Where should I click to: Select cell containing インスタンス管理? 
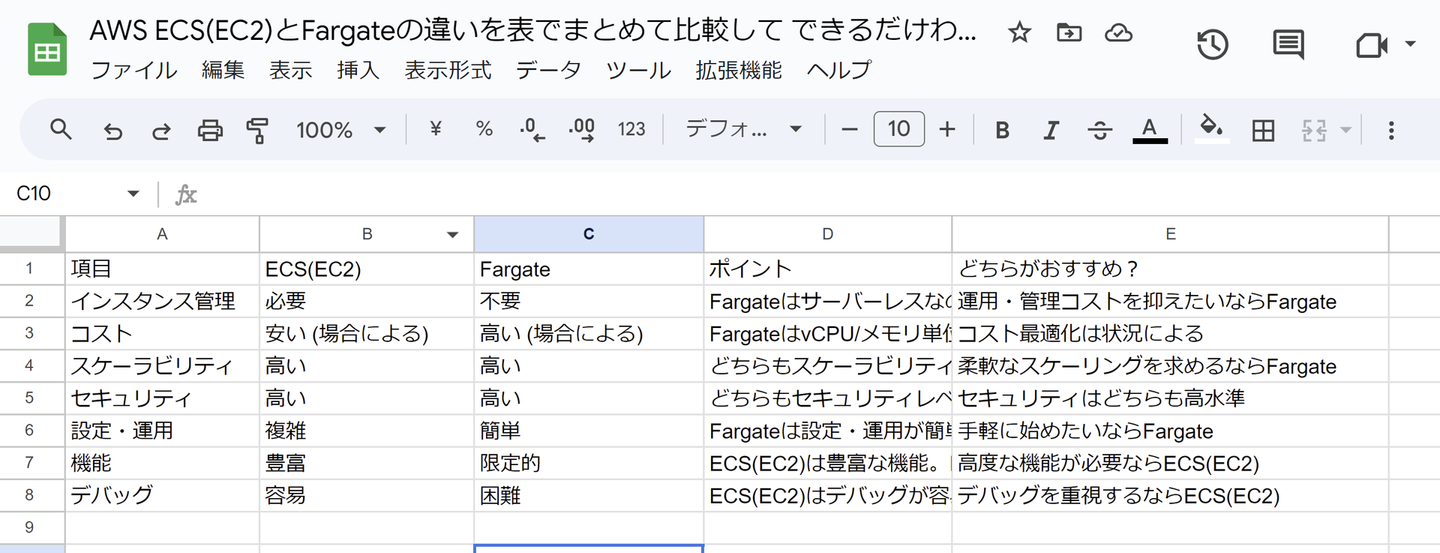coord(162,301)
